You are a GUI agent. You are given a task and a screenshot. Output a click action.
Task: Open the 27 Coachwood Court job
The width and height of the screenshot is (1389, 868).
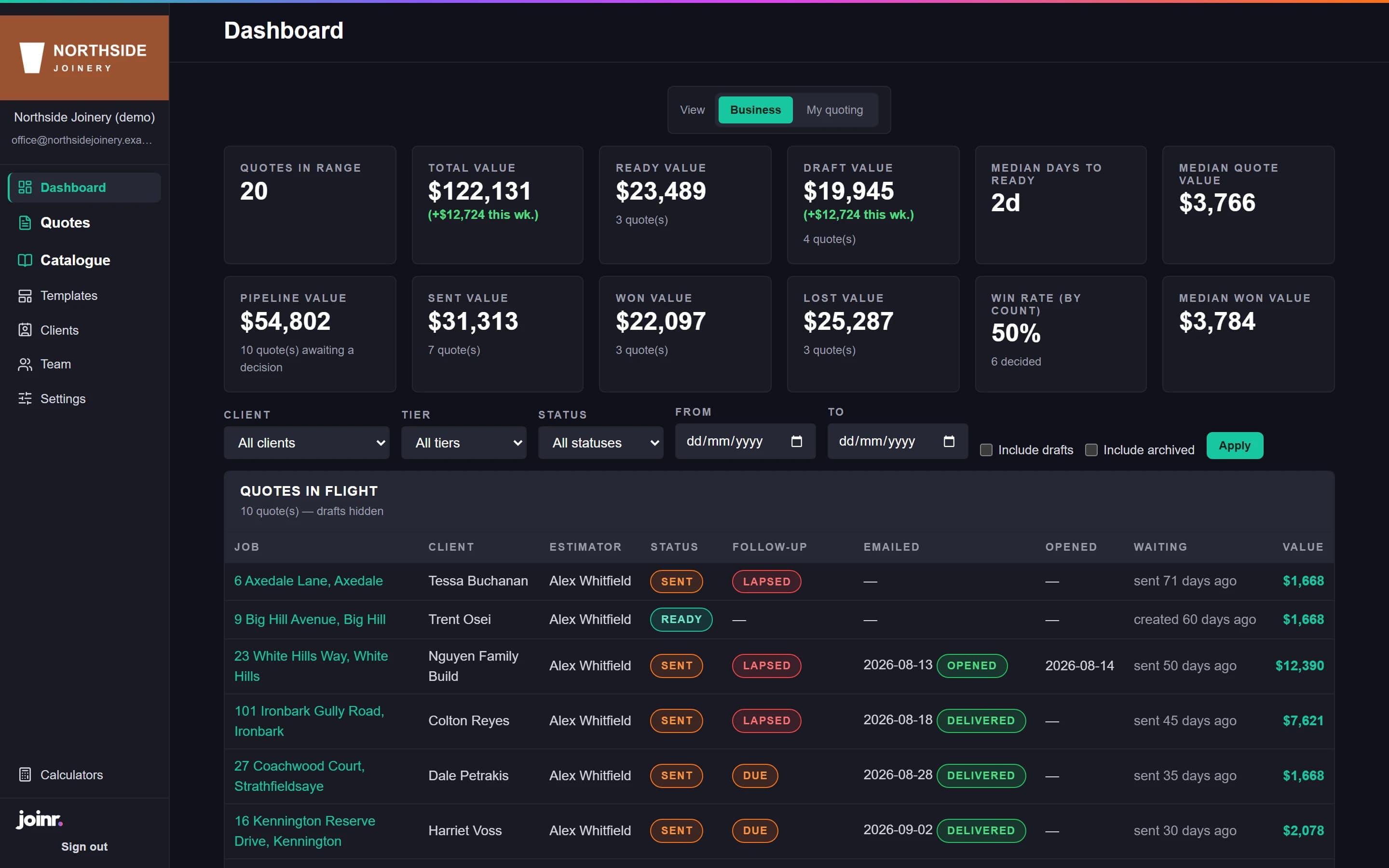tap(300, 776)
